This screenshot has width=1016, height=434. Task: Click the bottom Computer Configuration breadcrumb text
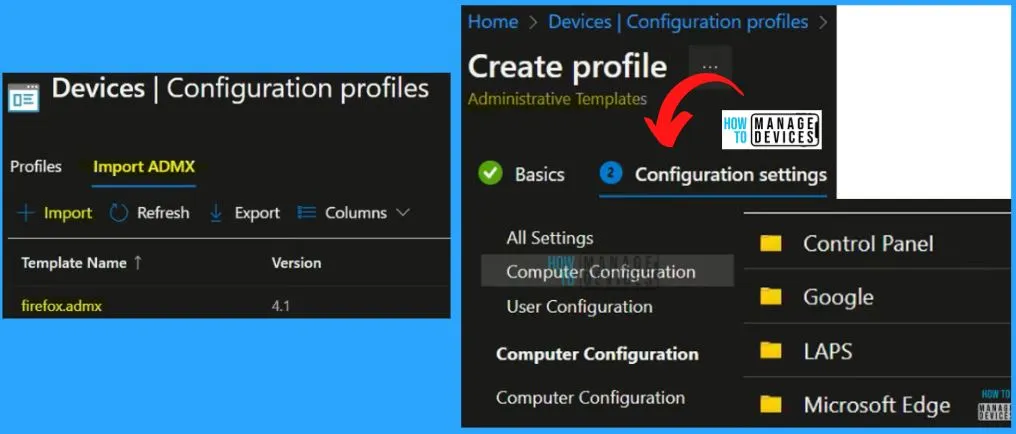(x=590, y=397)
